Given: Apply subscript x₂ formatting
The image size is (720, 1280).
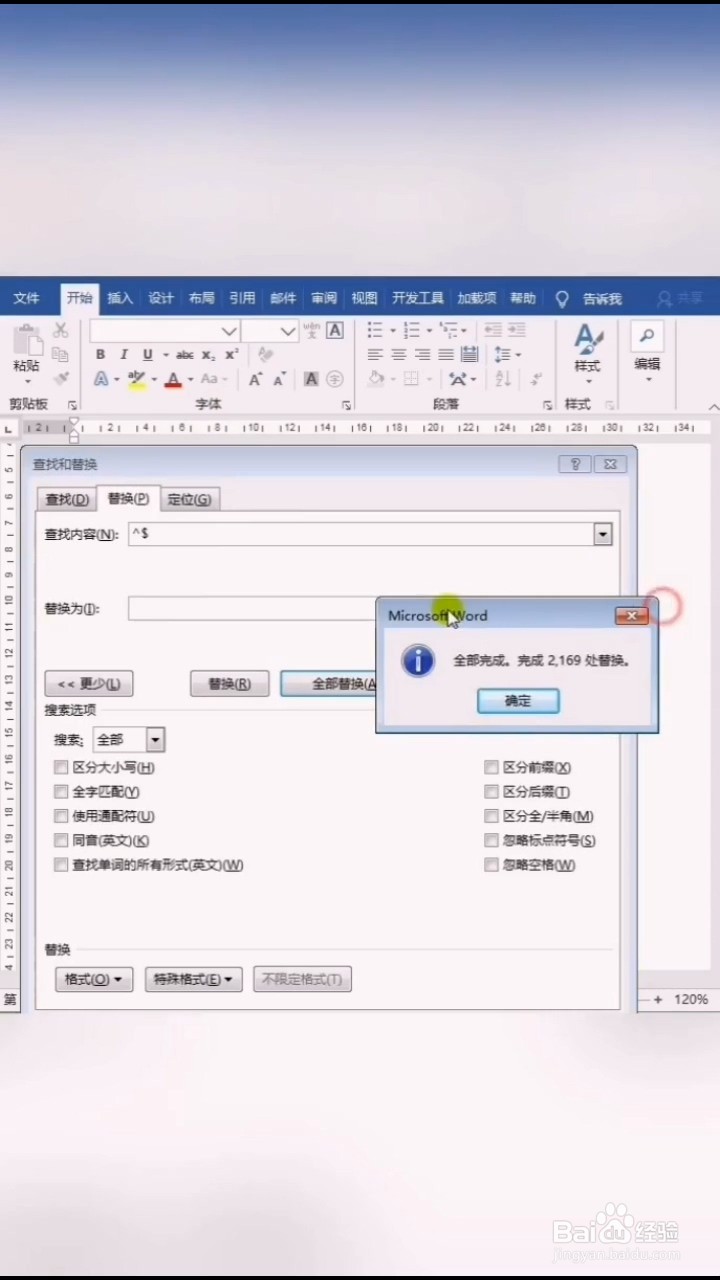Looking at the screenshot, I should click(x=208, y=355).
